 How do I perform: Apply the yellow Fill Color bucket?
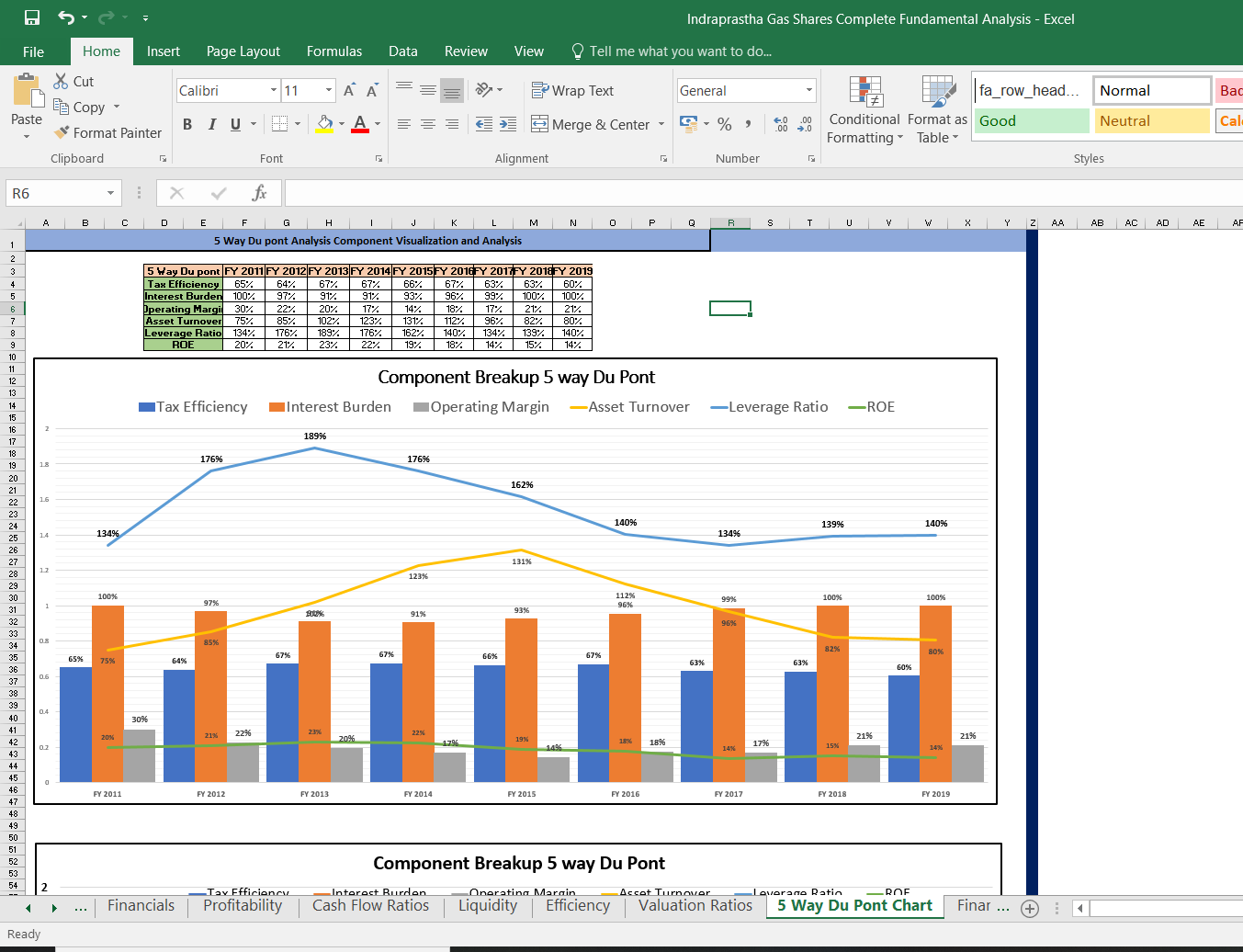[324, 124]
